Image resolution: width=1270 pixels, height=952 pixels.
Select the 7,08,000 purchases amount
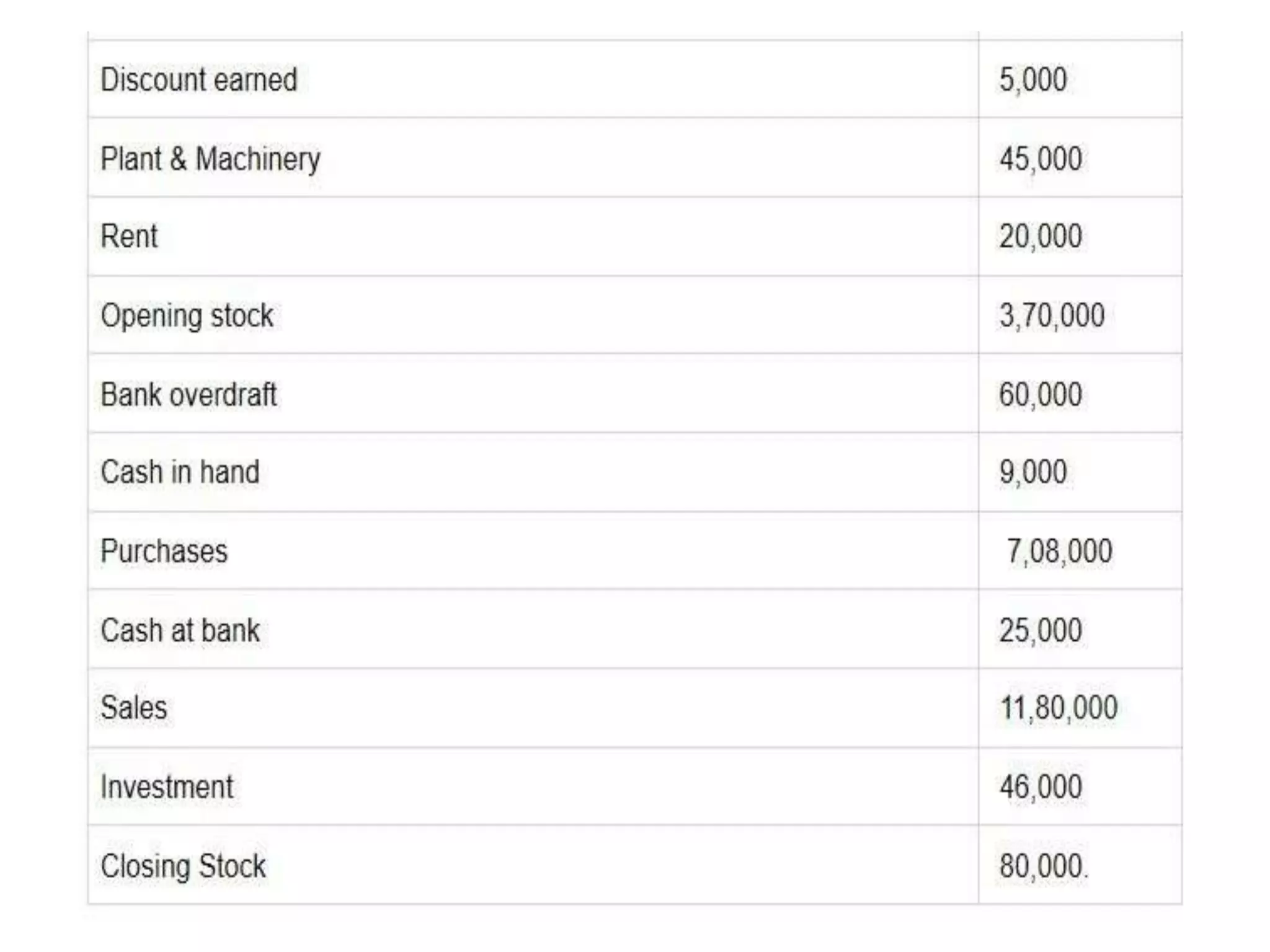[1059, 551]
